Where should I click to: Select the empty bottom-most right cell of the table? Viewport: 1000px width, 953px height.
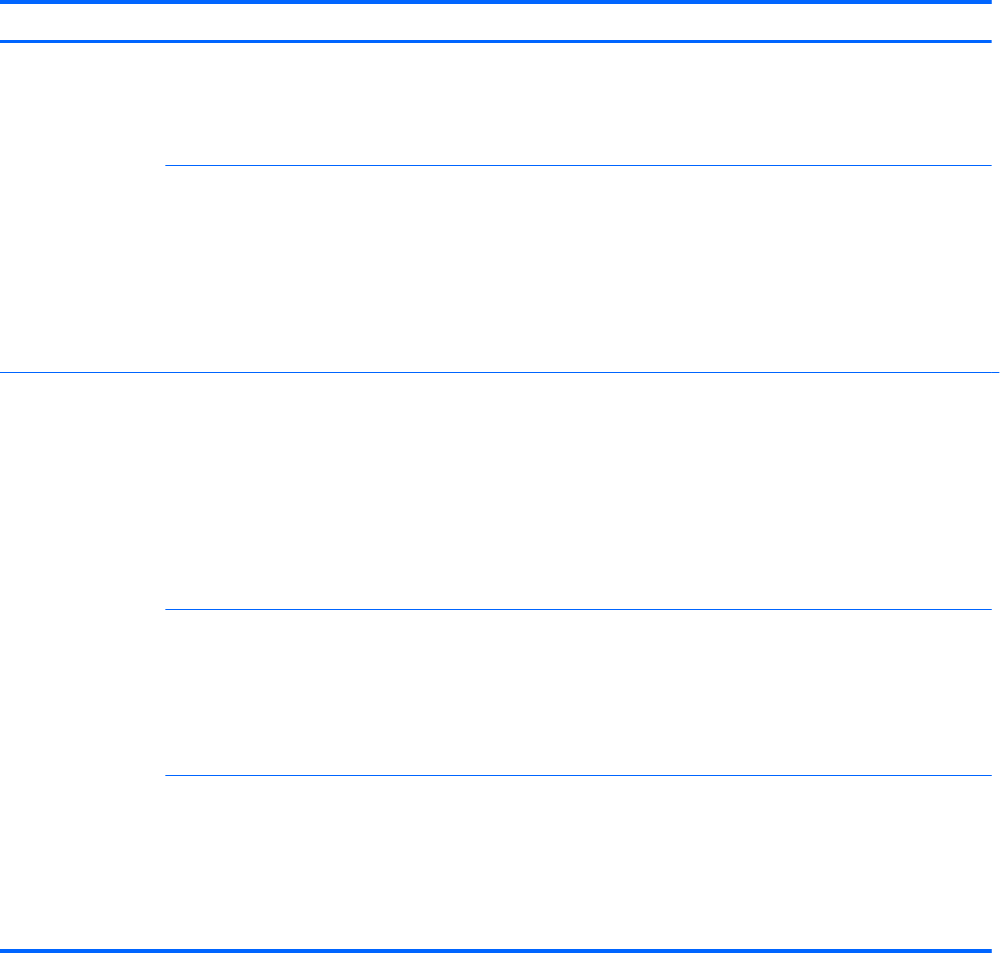[578, 861]
